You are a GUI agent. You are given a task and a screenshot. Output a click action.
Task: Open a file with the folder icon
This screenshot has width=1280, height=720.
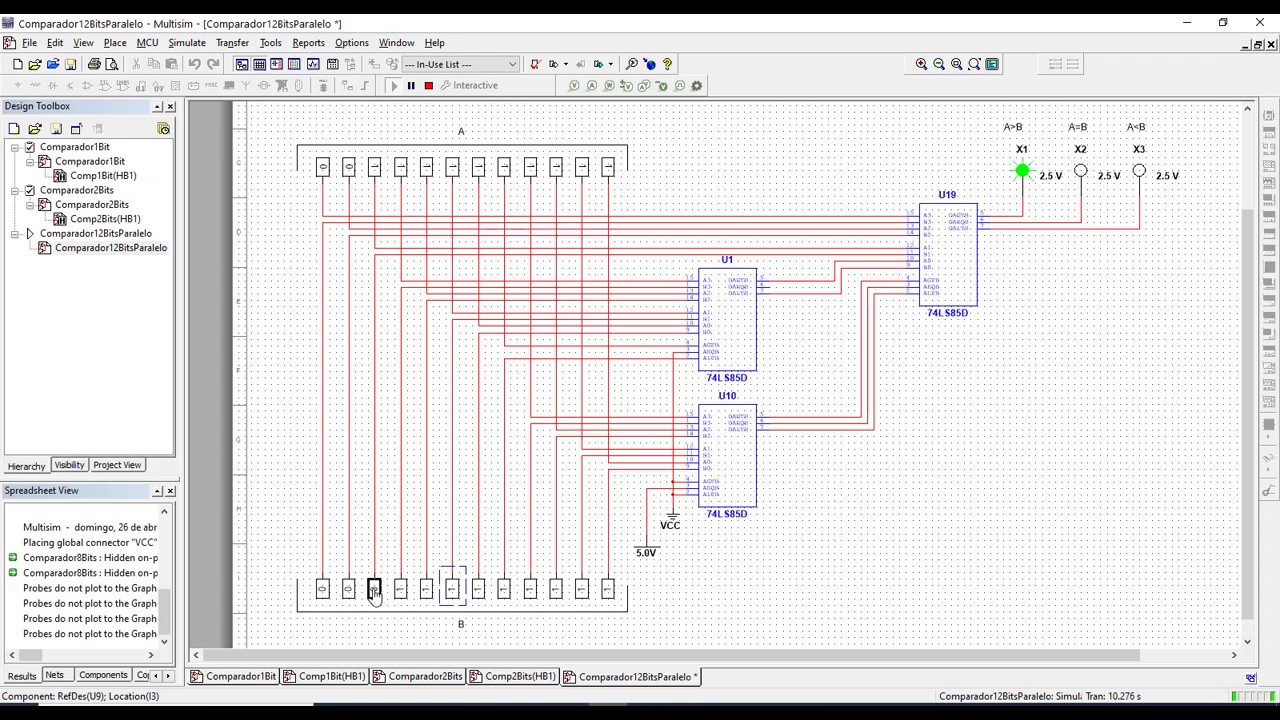[35, 64]
